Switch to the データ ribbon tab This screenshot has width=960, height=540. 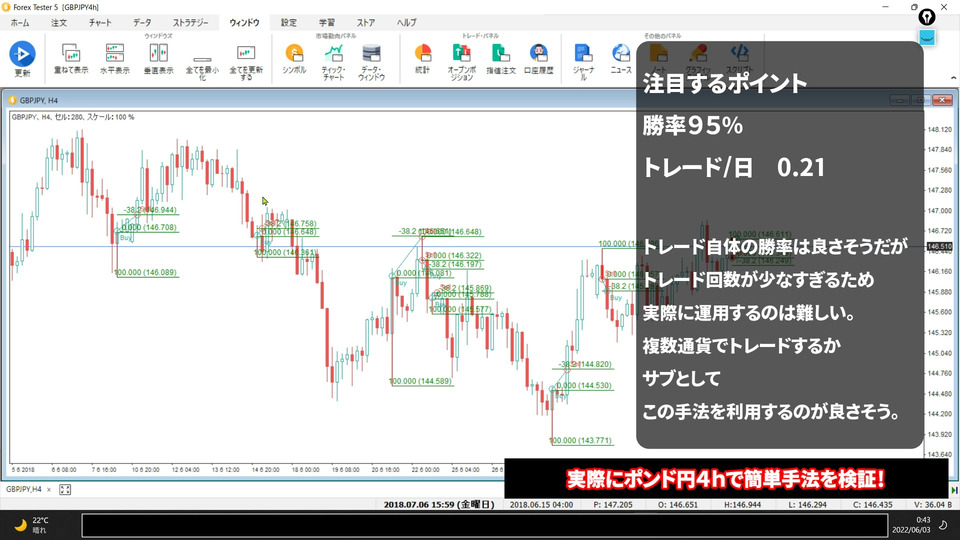click(142, 23)
